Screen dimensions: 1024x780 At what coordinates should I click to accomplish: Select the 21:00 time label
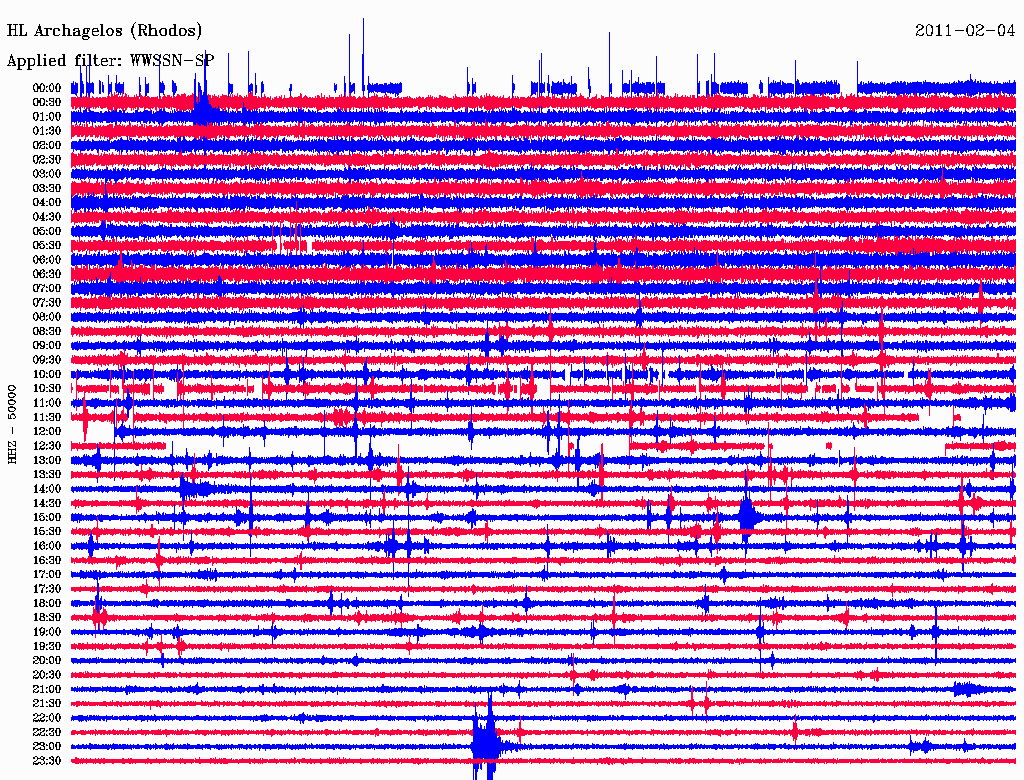click(47, 689)
